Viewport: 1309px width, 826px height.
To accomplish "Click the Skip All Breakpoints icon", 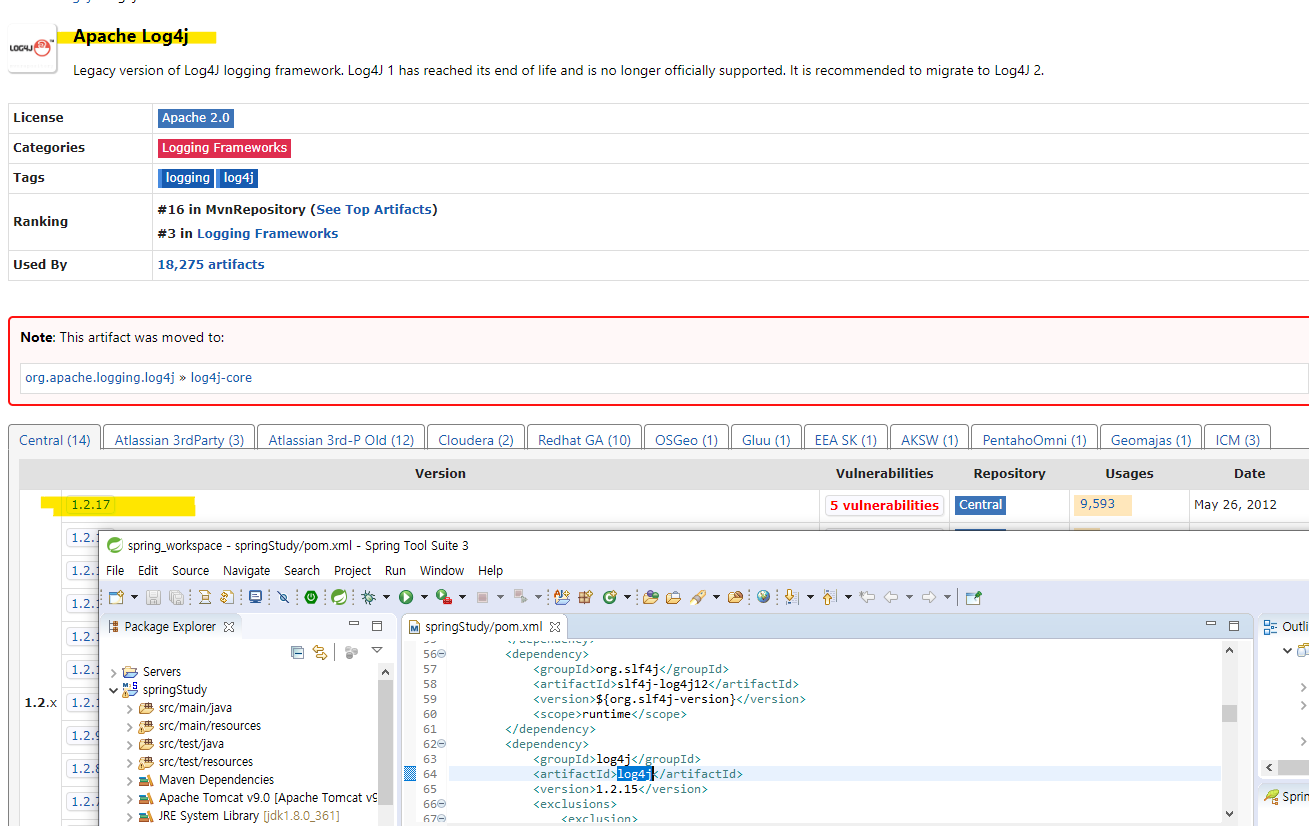I will pyautogui.click(x=283, y=597).
